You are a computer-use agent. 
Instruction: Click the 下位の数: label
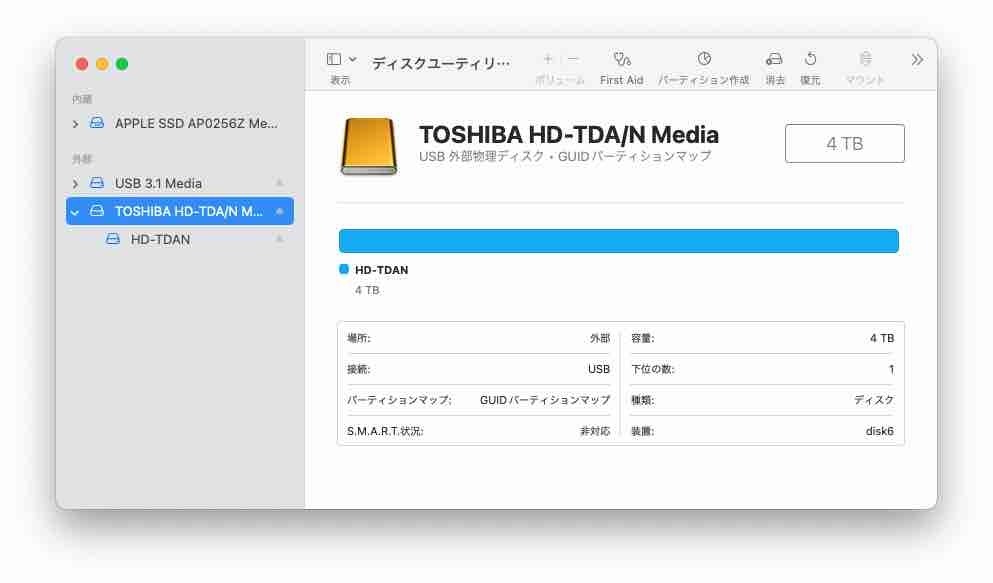click(653, 369)
